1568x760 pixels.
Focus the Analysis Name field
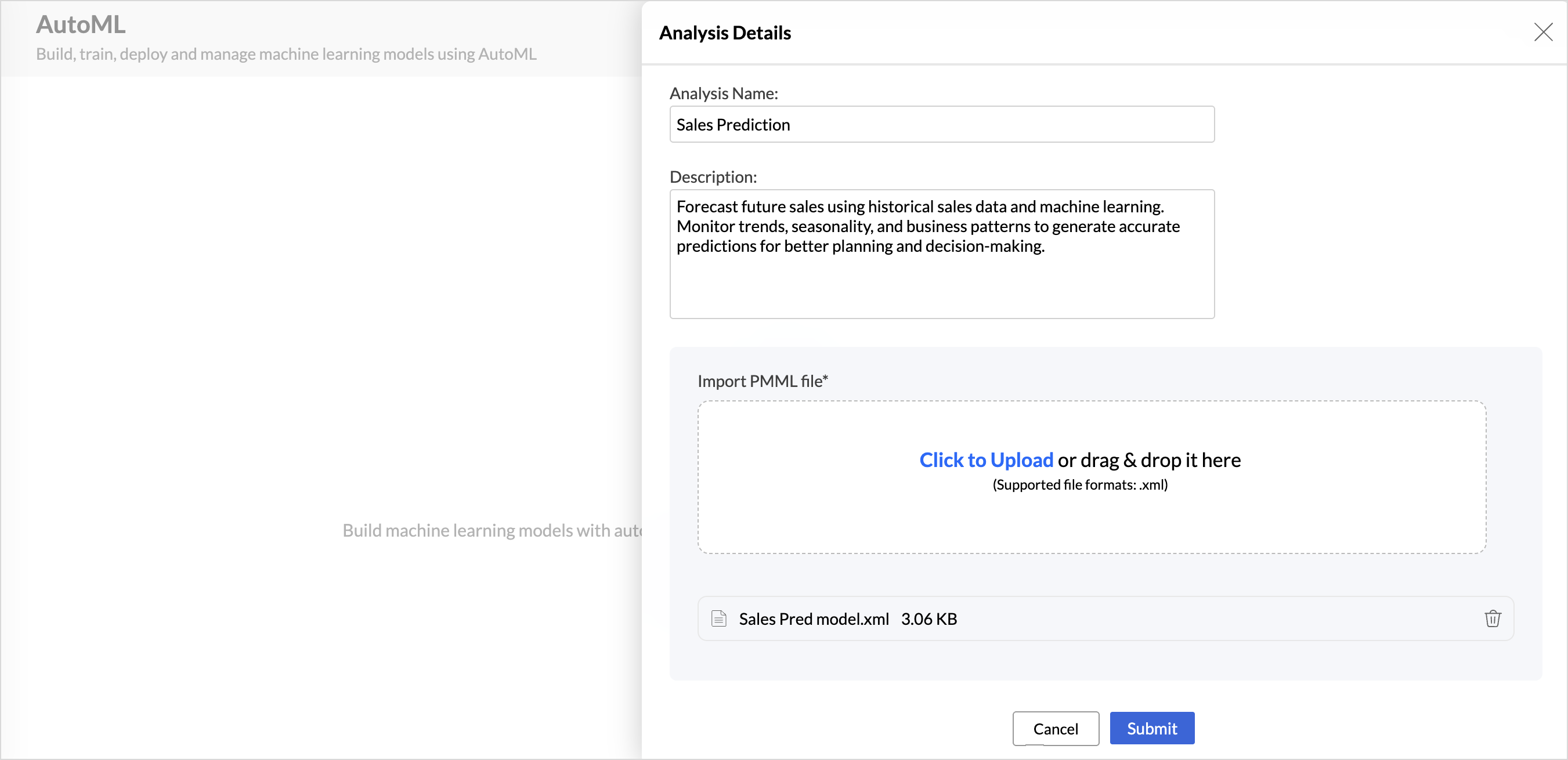(941, 124)
